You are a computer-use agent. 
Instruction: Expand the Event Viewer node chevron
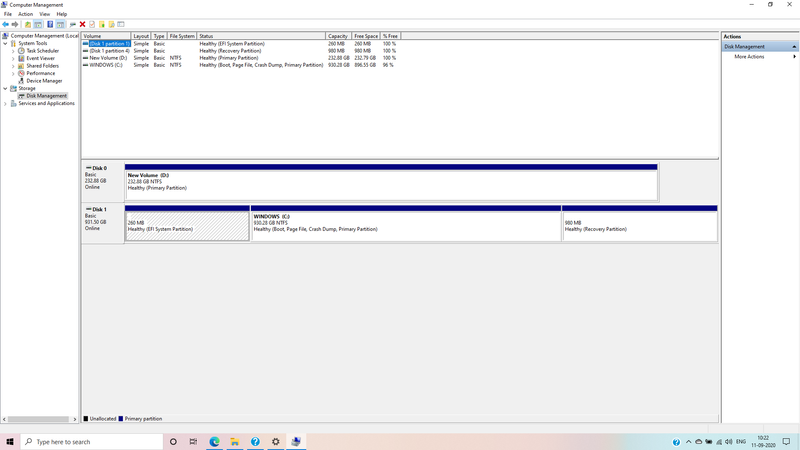(13, 58)
